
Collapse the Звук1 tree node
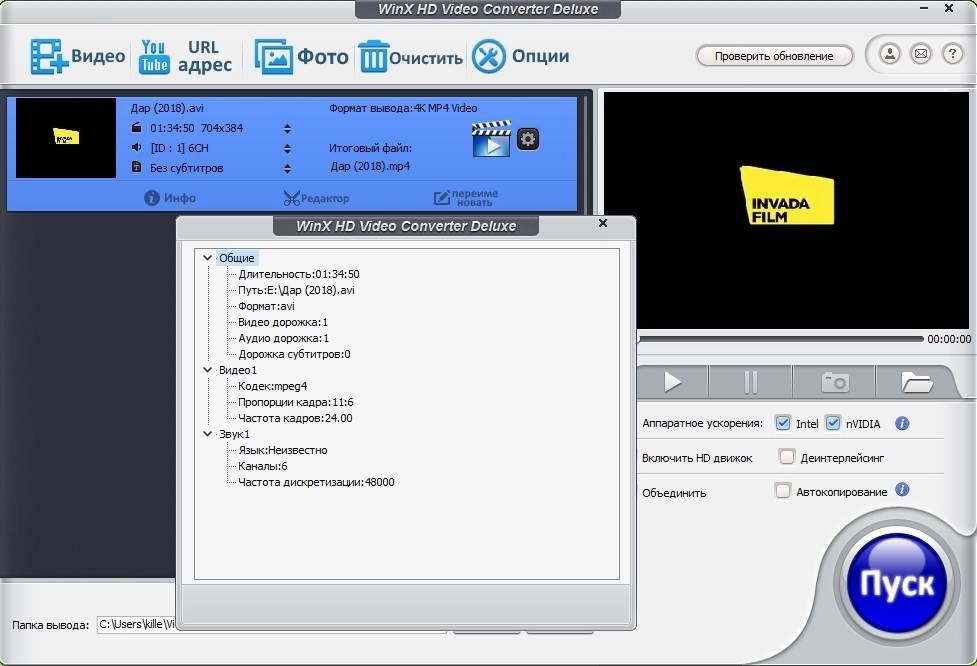207,434
